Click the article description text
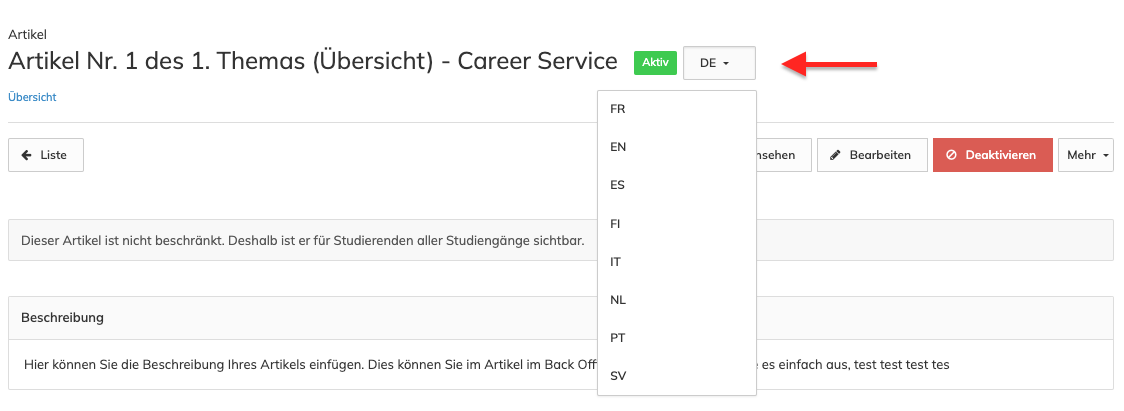 coord(300,364)
